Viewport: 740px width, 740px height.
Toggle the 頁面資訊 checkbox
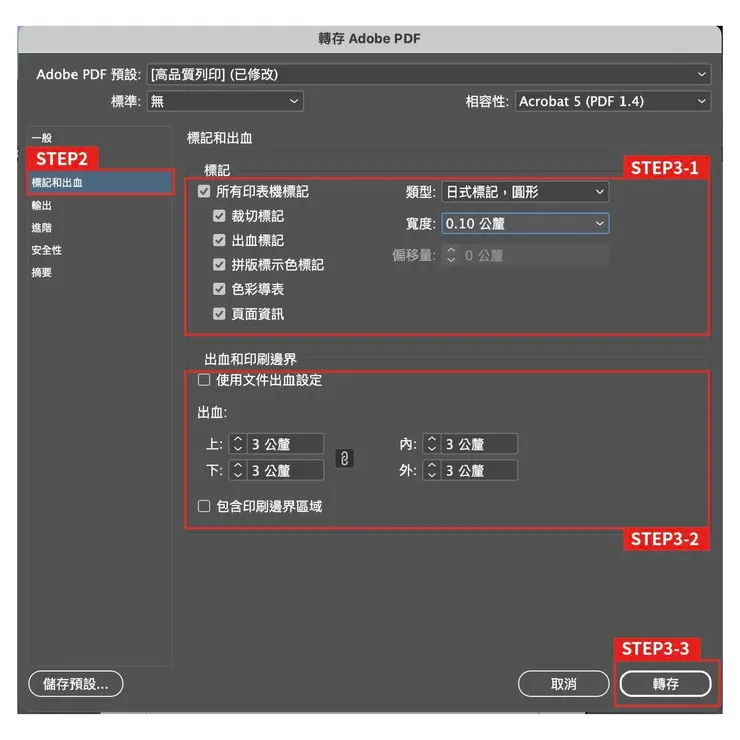pyautogui.click(x=219, y=314)
